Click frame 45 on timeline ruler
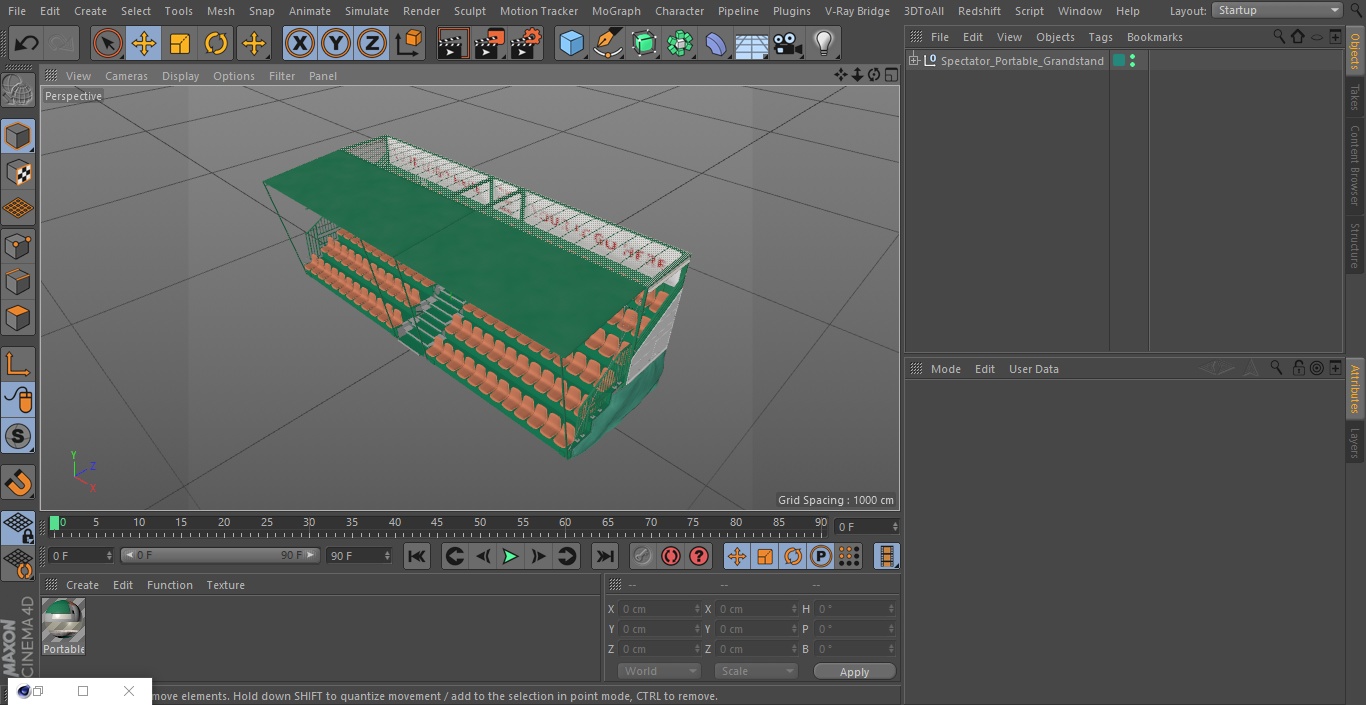The image size is (1366, 705). point(437,524)
